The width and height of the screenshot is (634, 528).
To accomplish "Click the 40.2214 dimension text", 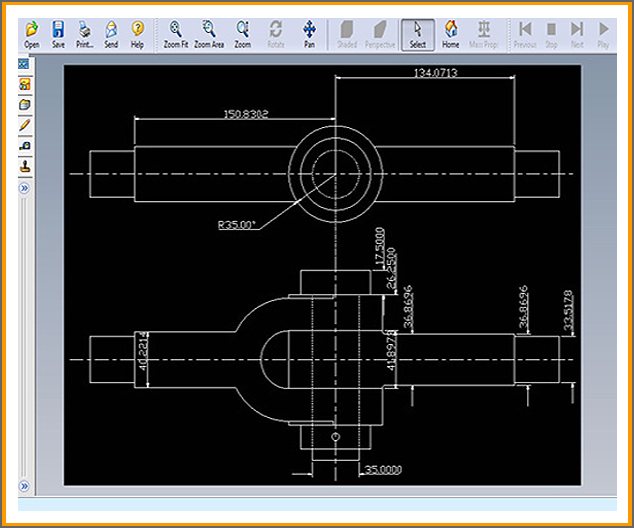I will click(x=143, y=351).
